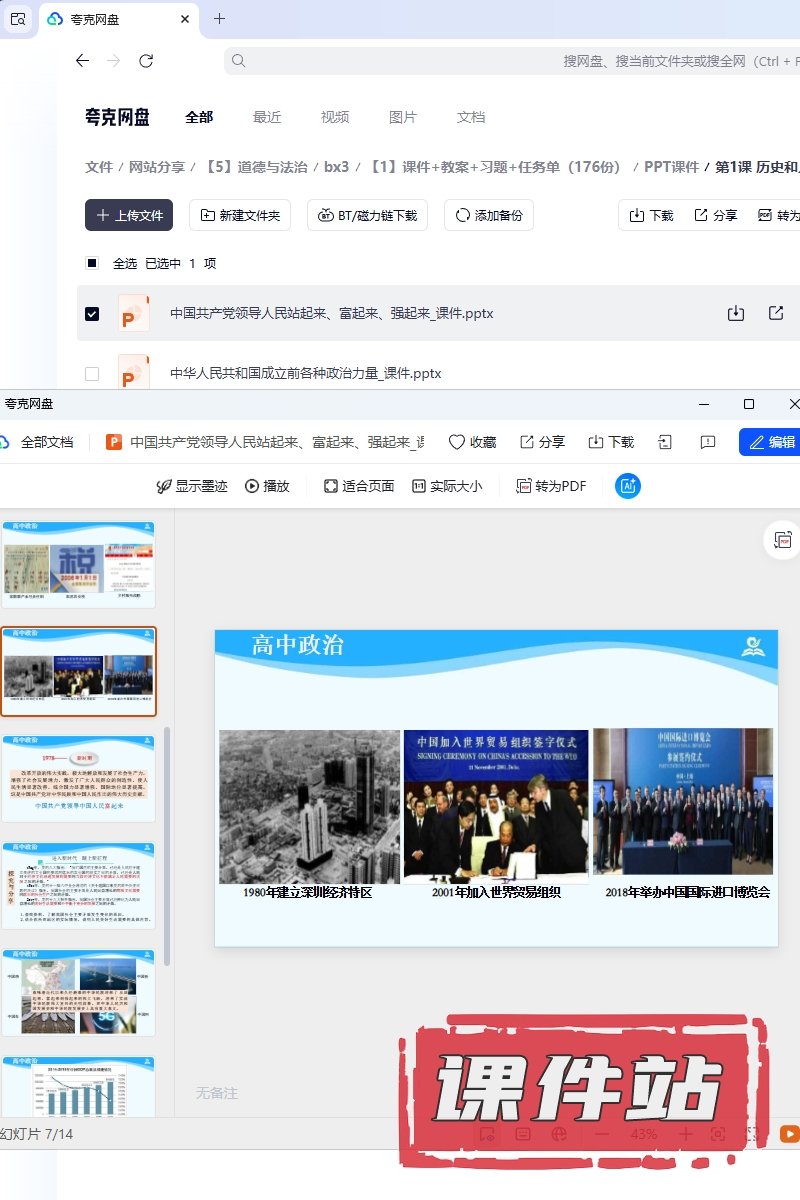Click the 上传文件 button

pos(129,215)
